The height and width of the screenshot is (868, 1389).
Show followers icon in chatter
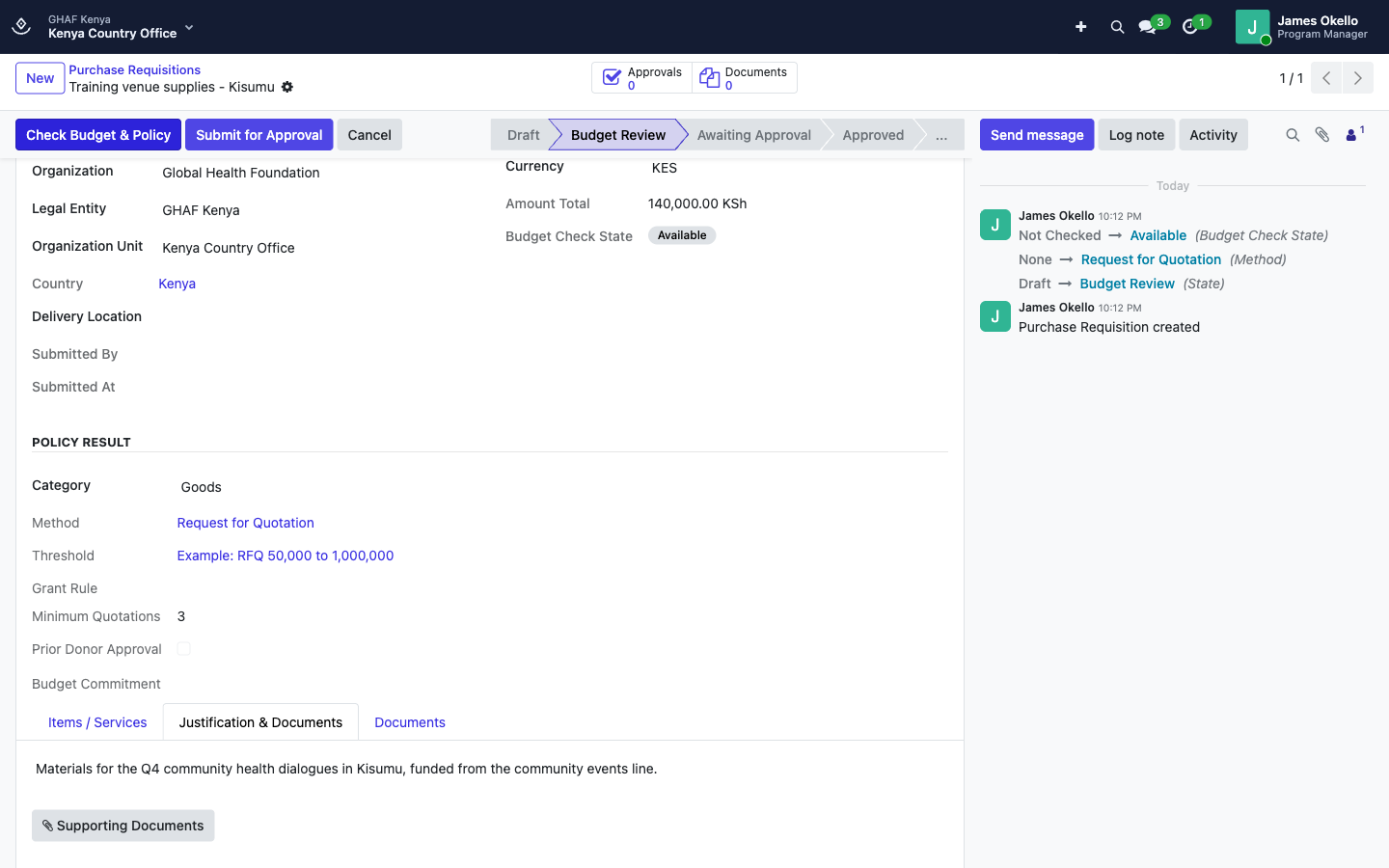pyautogui.click(x=1354, y=134)
